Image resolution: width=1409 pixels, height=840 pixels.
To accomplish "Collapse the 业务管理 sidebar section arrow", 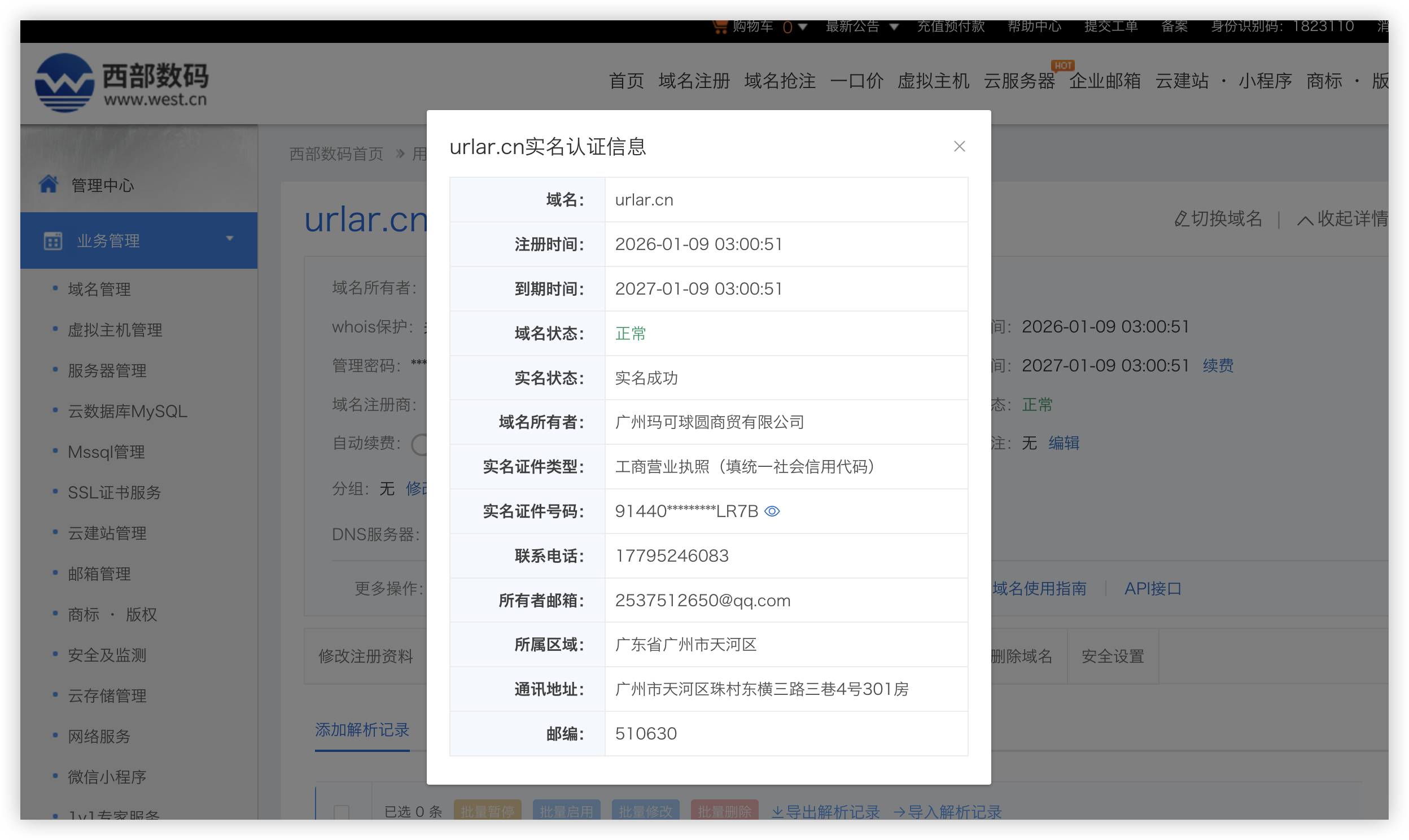I will [x=230, y=238].
